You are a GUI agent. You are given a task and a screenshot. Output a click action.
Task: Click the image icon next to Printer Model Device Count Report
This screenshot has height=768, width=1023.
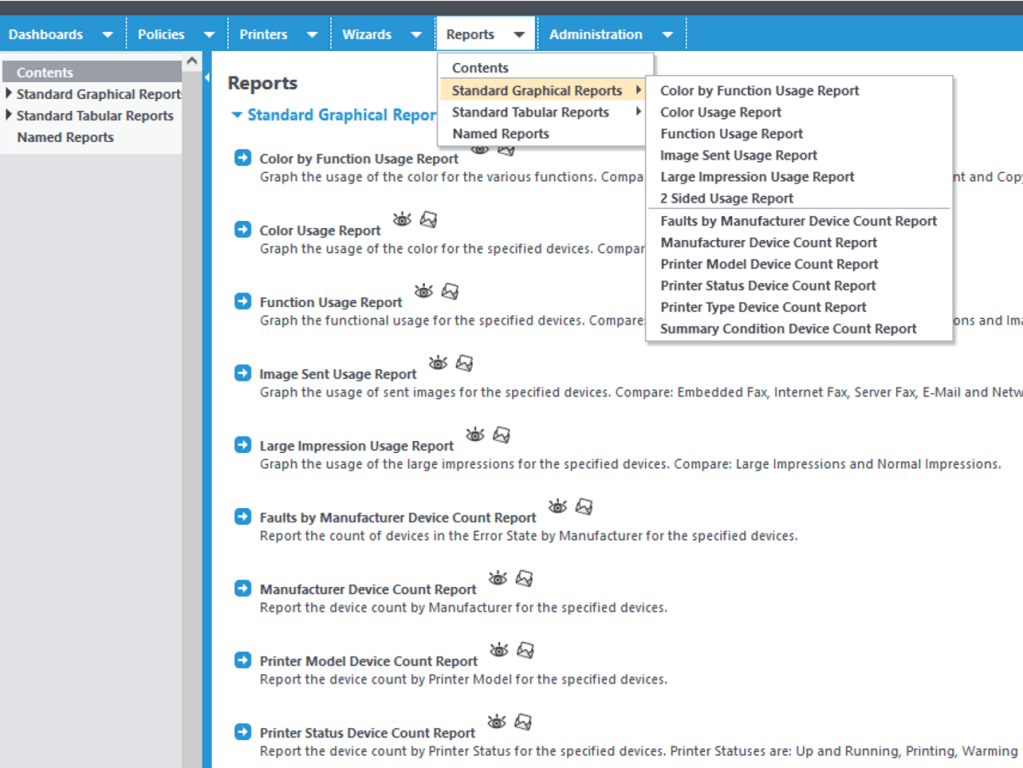525,651
